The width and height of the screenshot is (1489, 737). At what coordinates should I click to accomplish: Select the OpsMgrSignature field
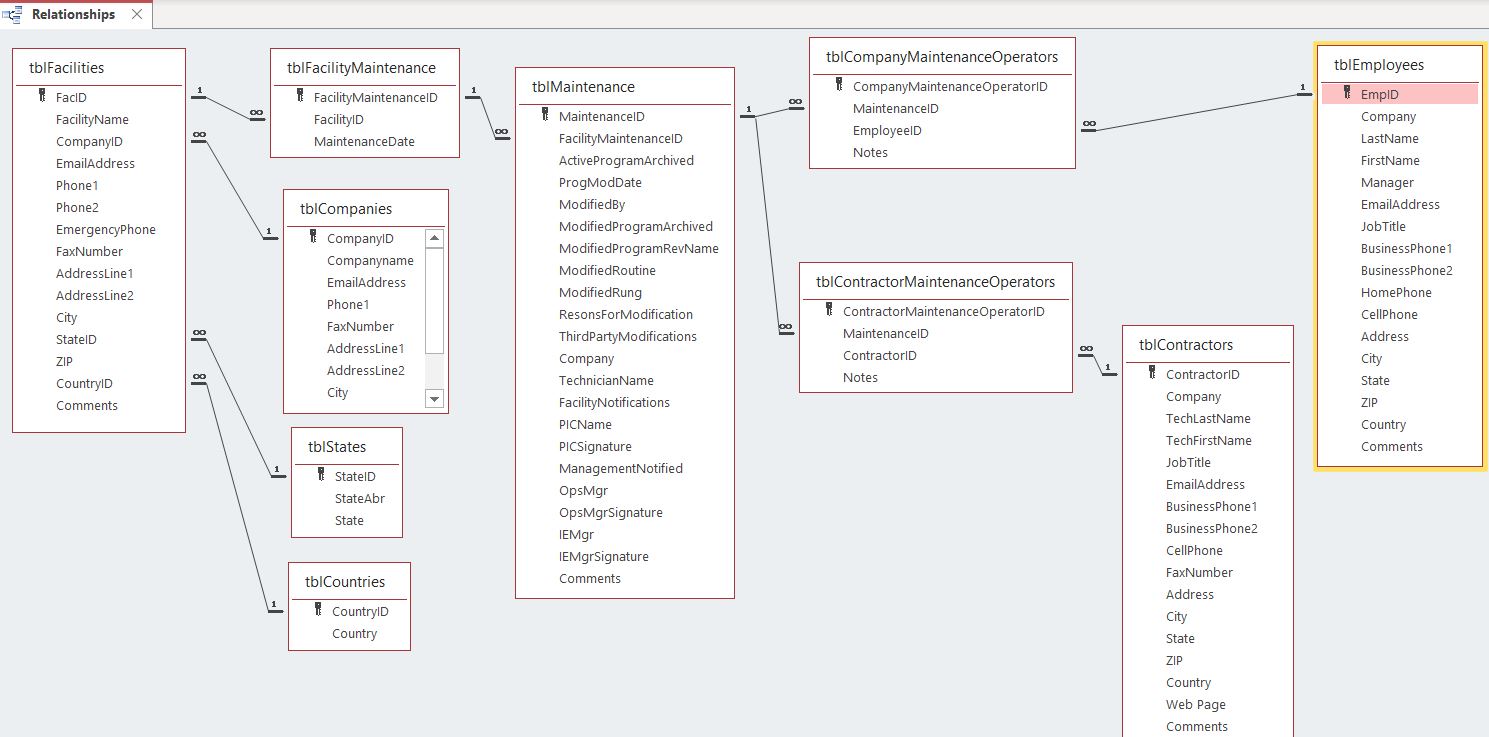click(611, 512)
